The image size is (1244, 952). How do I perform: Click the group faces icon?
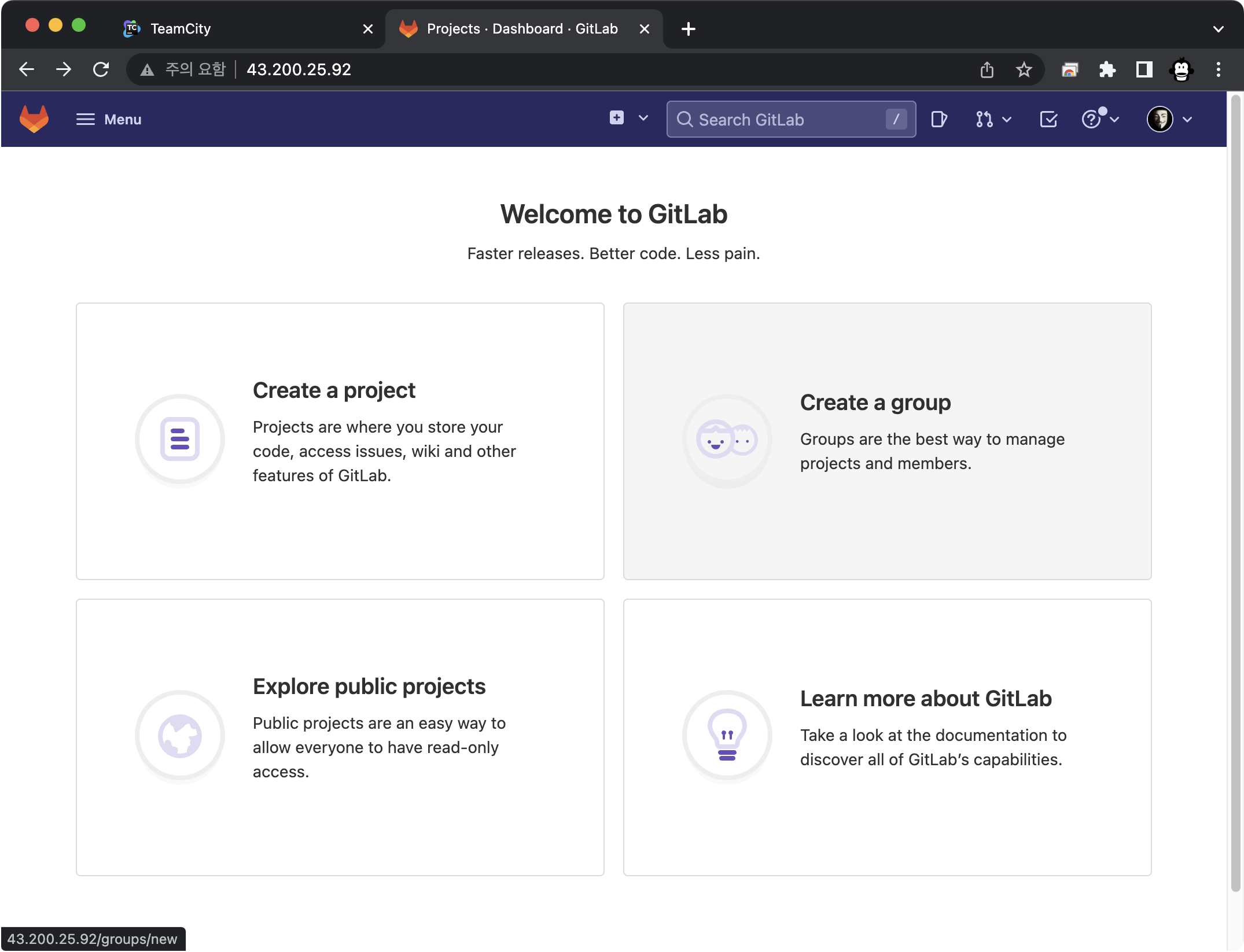(x=727, y=439)
